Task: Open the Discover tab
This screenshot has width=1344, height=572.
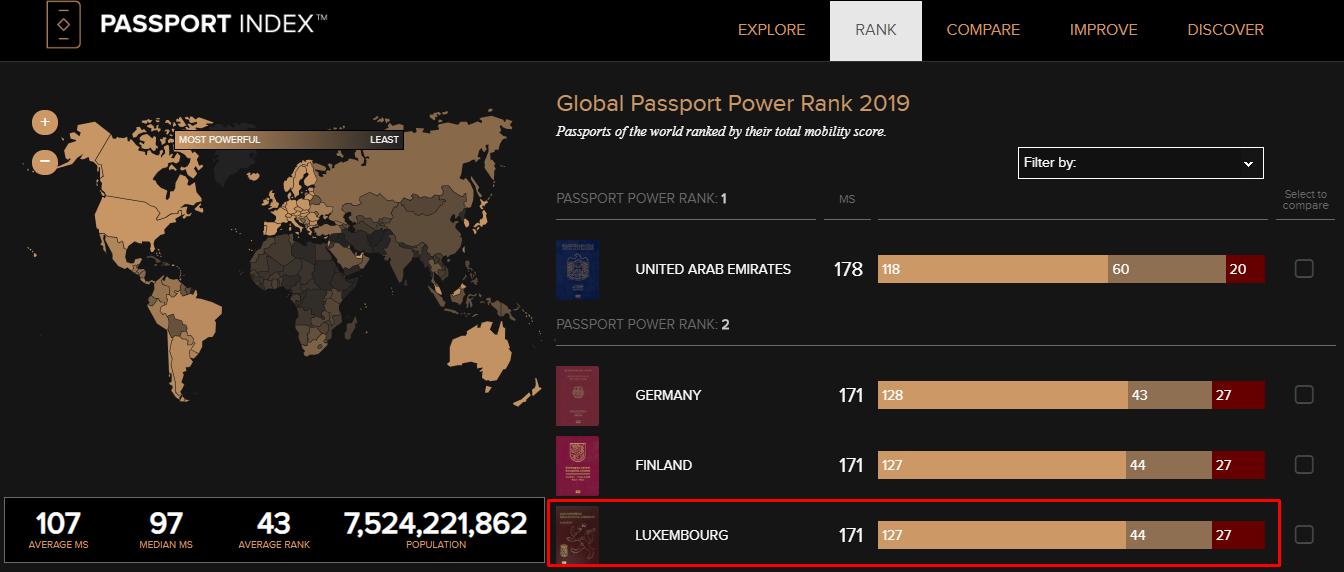Action: coord(1225,30)
